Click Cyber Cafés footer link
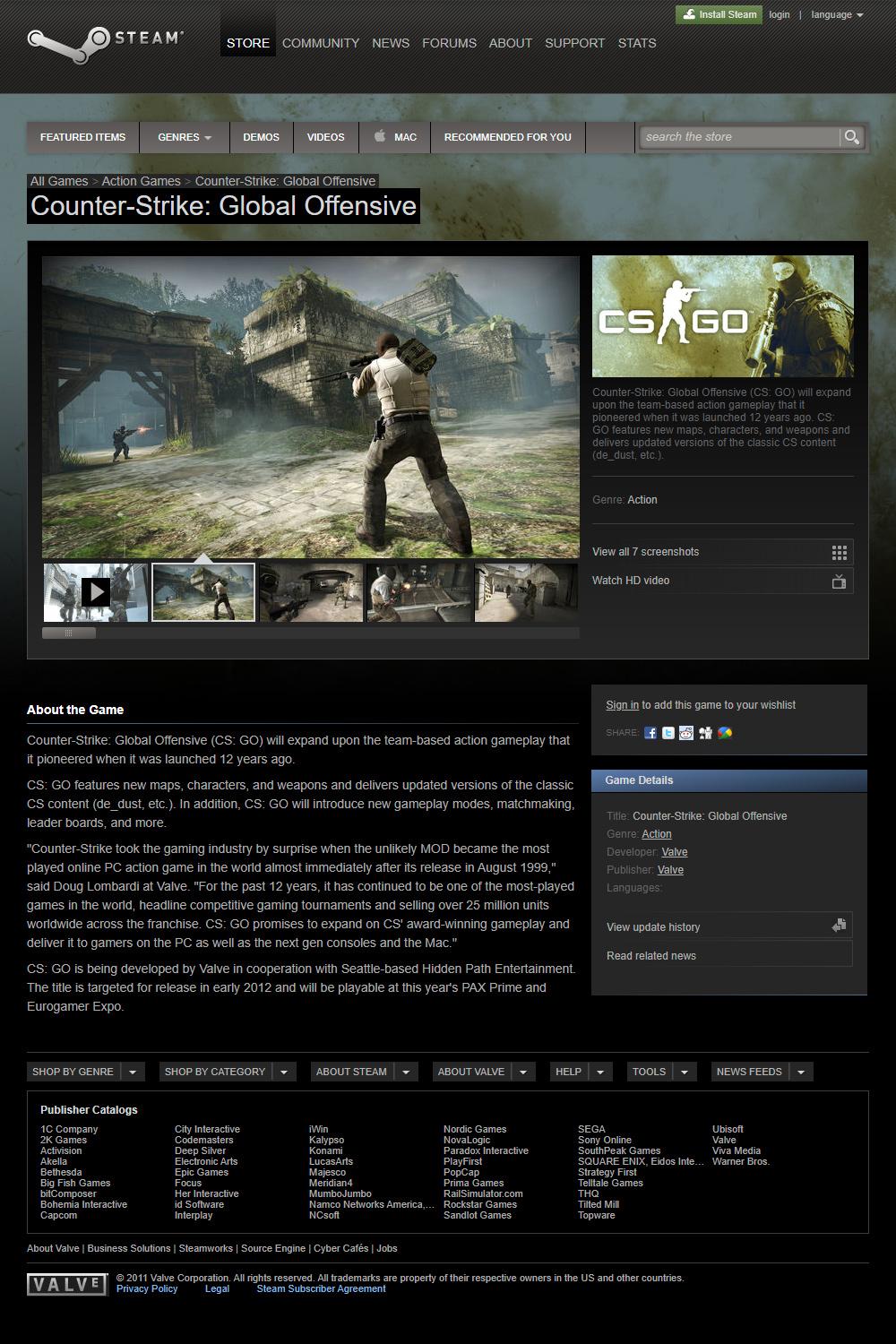Image resolution: width=896 pixels, height=1344 pixels. coord(340,1248)
